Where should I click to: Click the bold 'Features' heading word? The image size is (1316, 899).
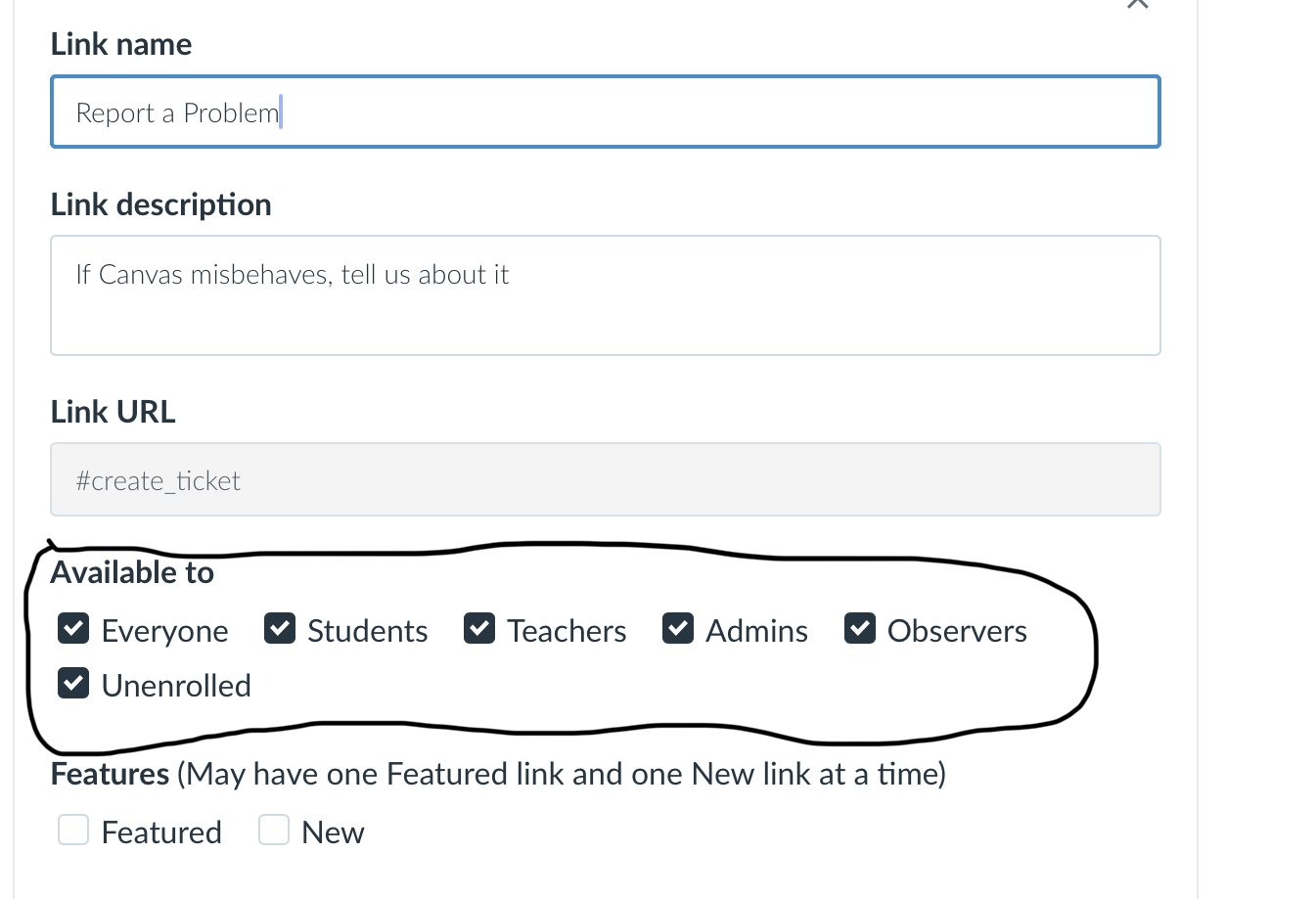[110, 774]
